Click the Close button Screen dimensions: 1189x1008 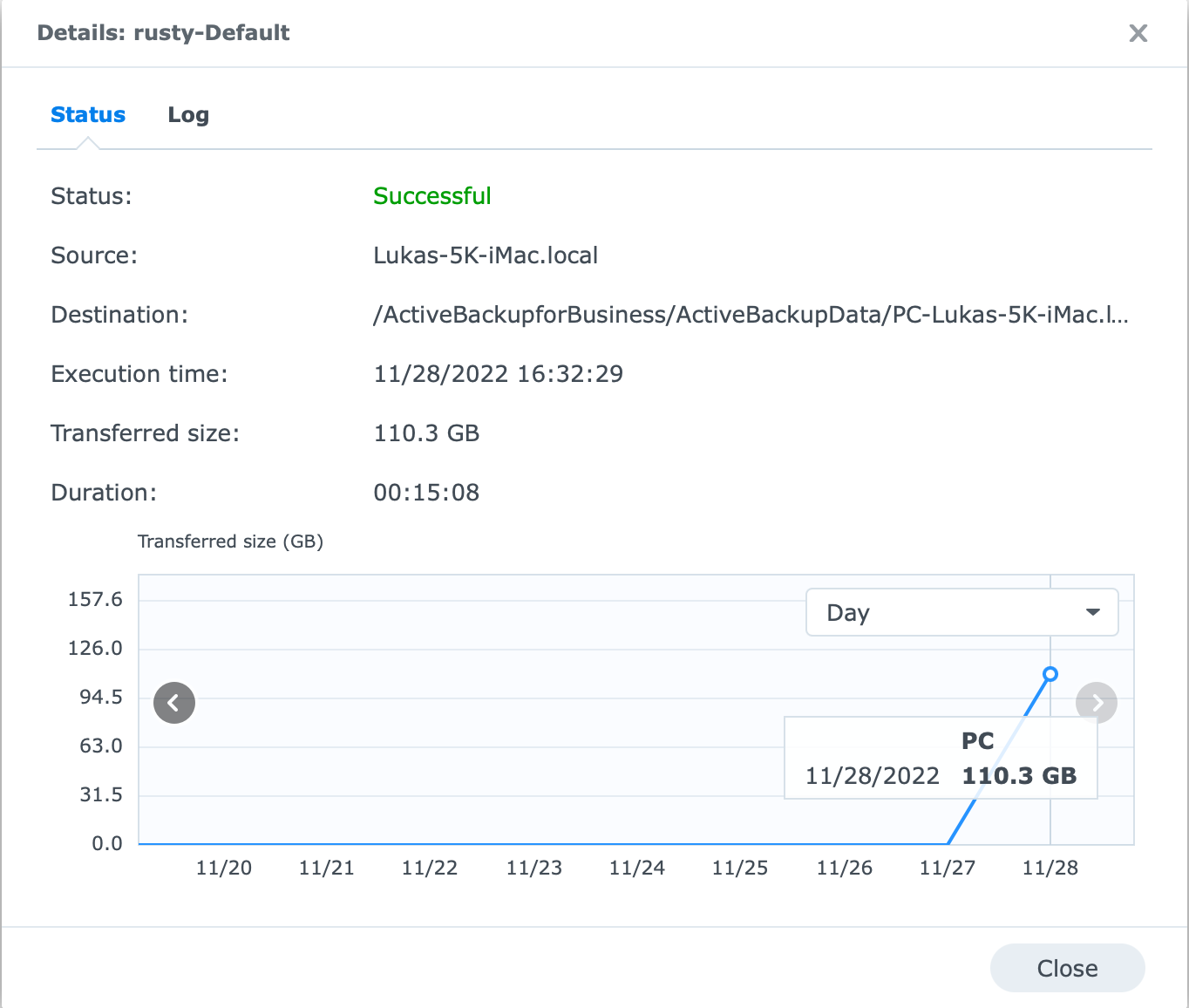tap(1067, 968)
